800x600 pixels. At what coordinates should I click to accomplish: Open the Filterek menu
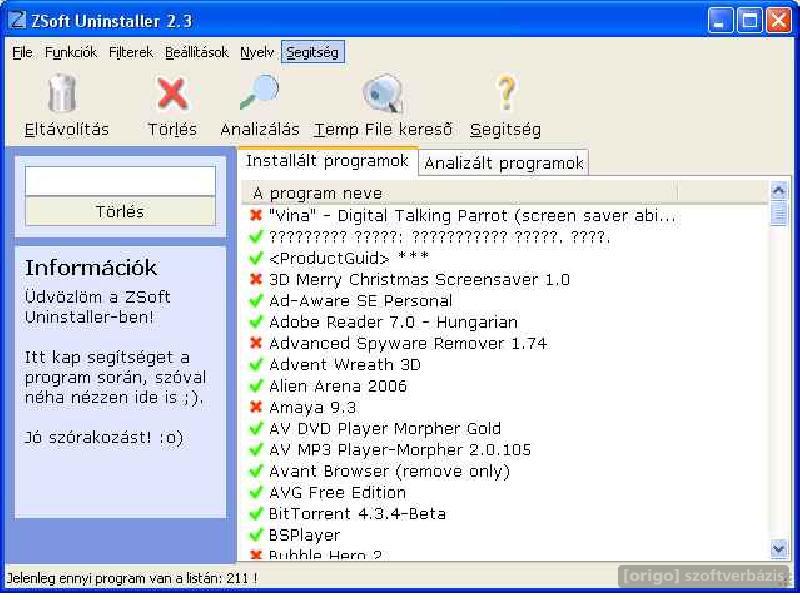coord(131,52)
